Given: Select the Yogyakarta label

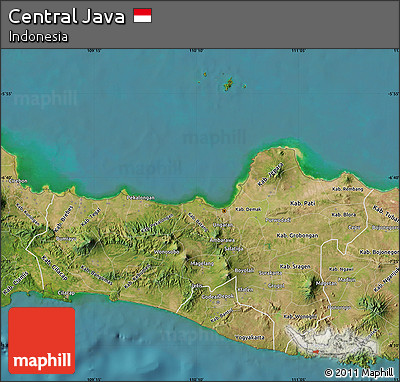Looking at the screenshot, I should point(250,337).
